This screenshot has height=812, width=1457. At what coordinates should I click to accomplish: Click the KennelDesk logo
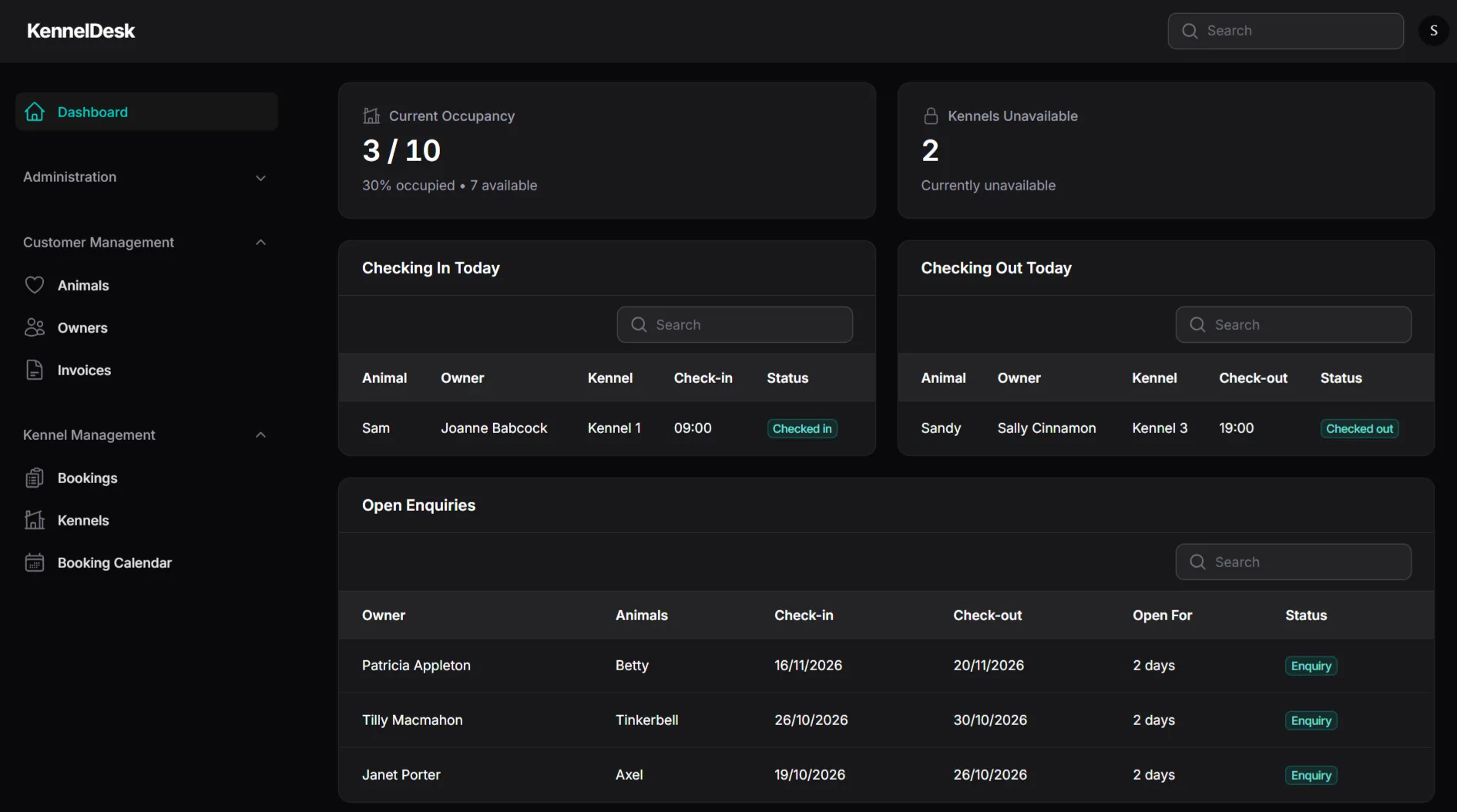[x=81, y=31]
